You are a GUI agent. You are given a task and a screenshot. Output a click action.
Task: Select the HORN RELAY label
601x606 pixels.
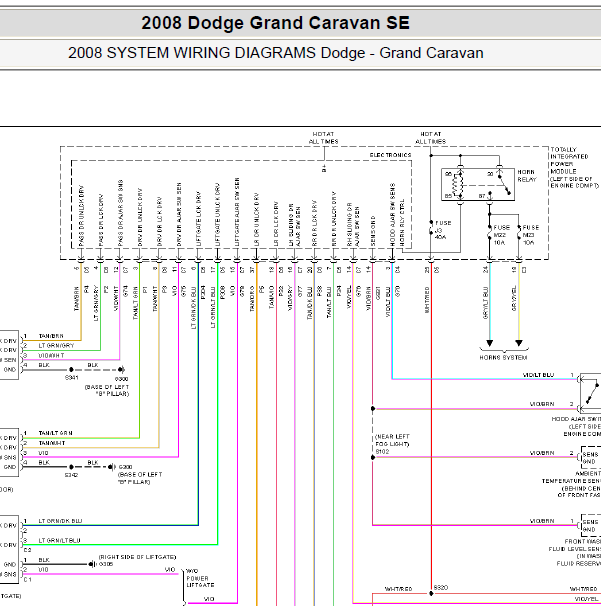[527, 176]
